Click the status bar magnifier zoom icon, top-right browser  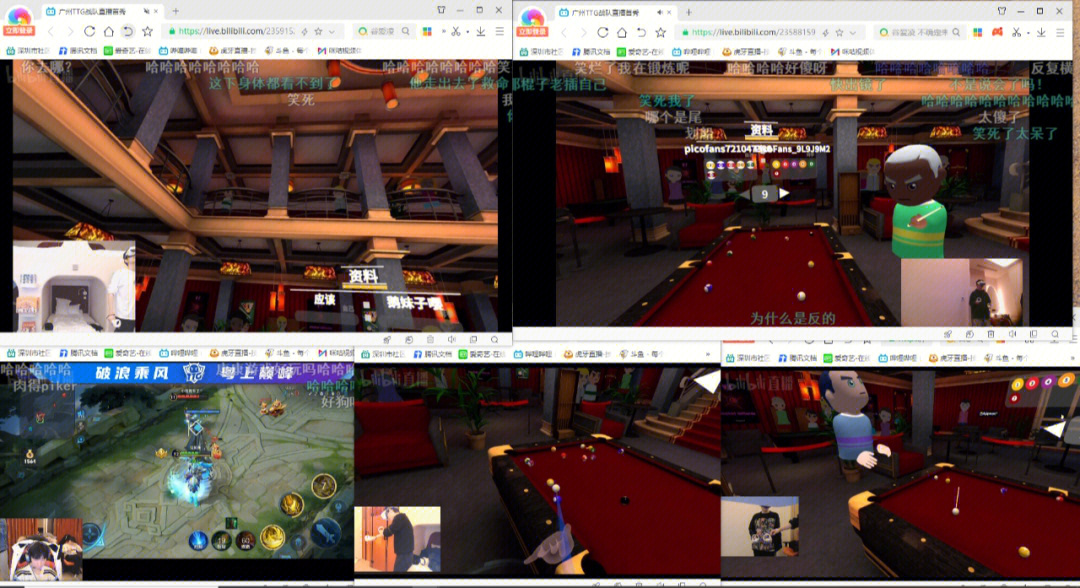coord(1055,334)
